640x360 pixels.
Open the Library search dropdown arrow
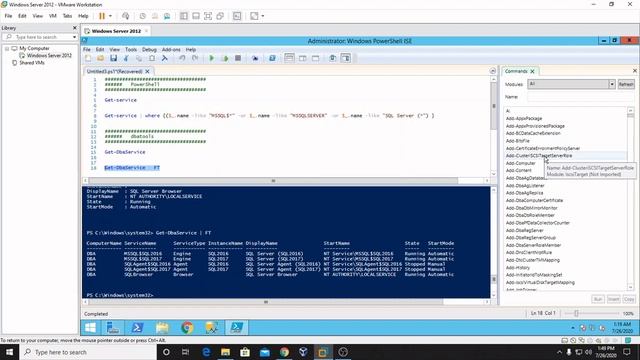pyautogui.click(x=74, y=37)
